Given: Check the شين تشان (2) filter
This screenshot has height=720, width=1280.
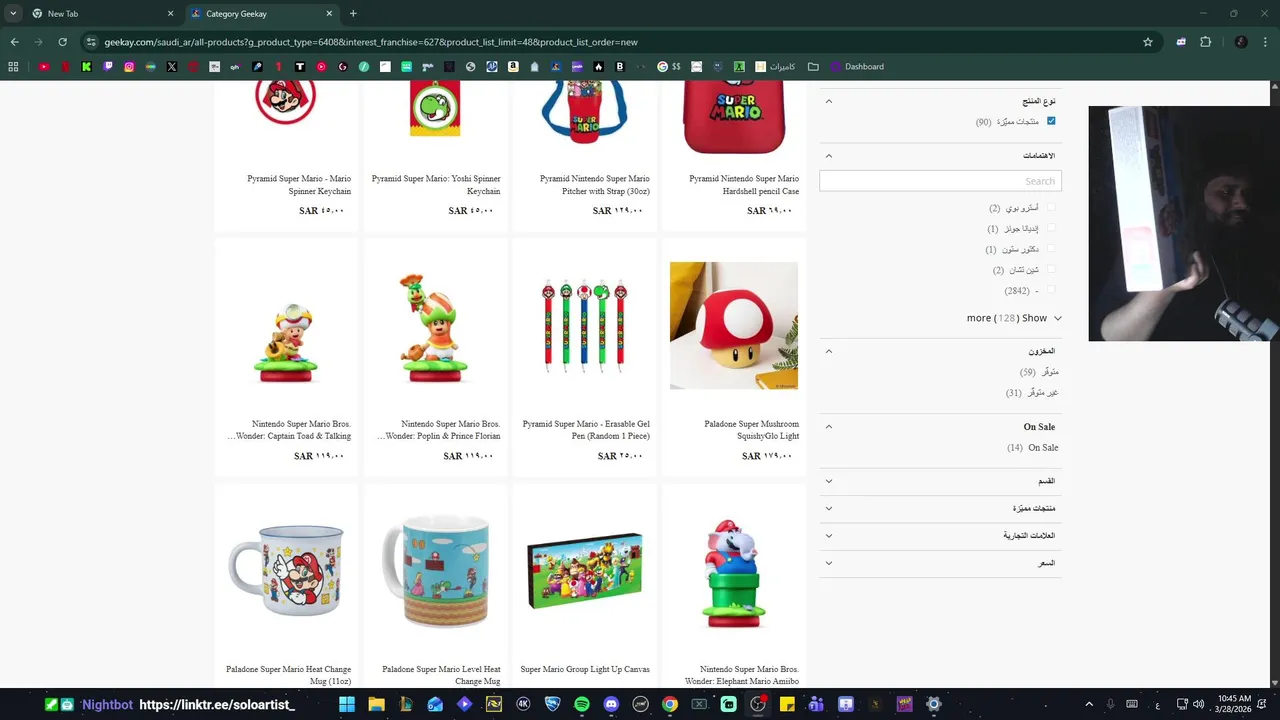Looking at the screenshot, I should pos(1051,269).
